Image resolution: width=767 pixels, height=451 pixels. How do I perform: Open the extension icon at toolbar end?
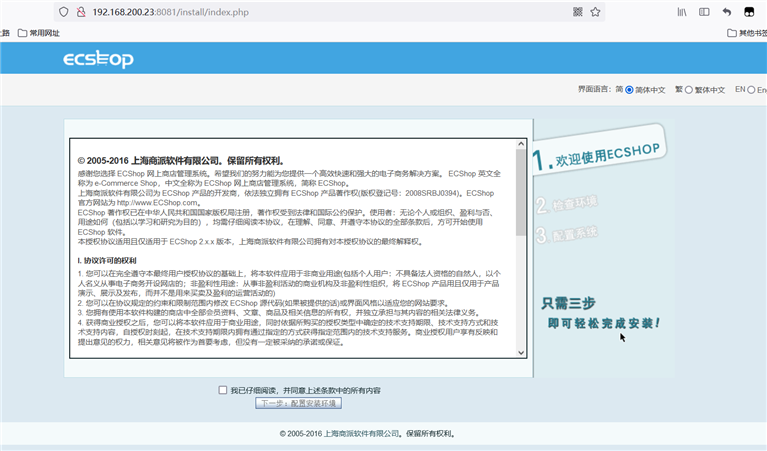(749, 12)
